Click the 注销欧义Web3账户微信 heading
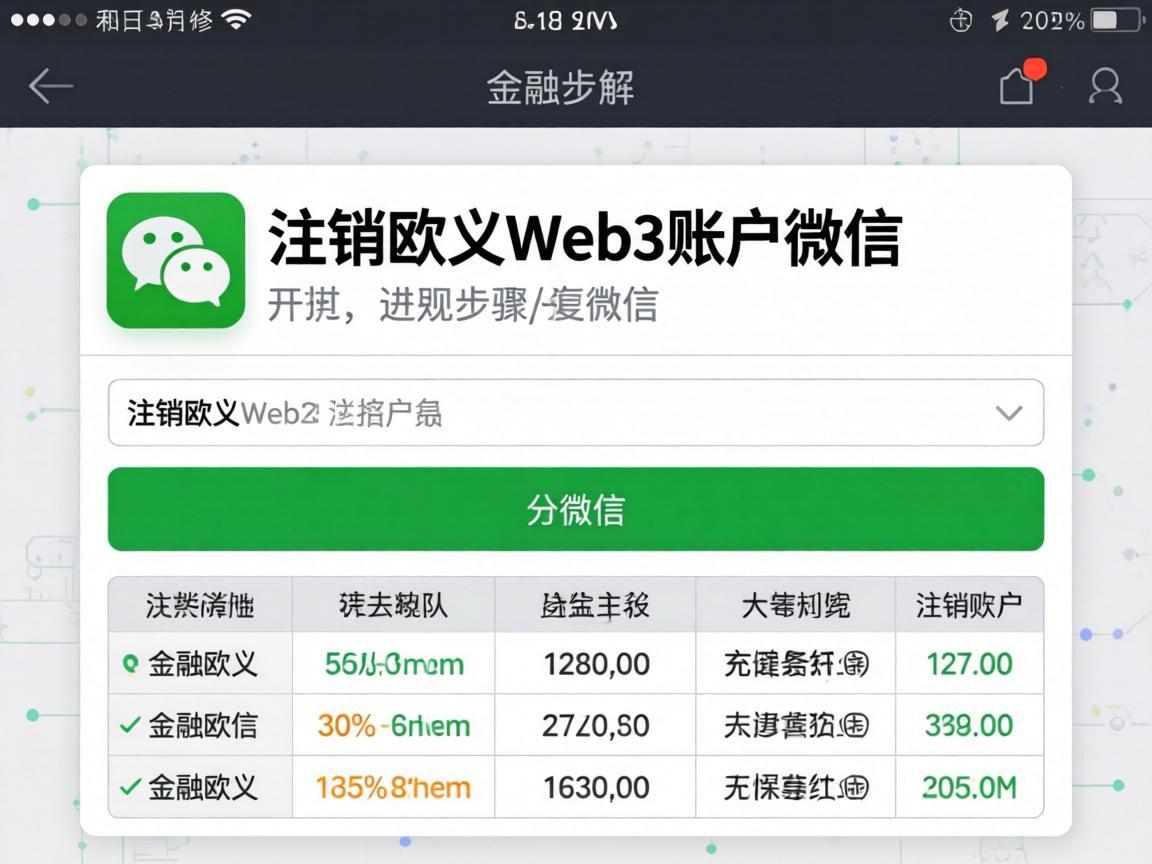1152x864 pixels. click(x=585, y=237)
